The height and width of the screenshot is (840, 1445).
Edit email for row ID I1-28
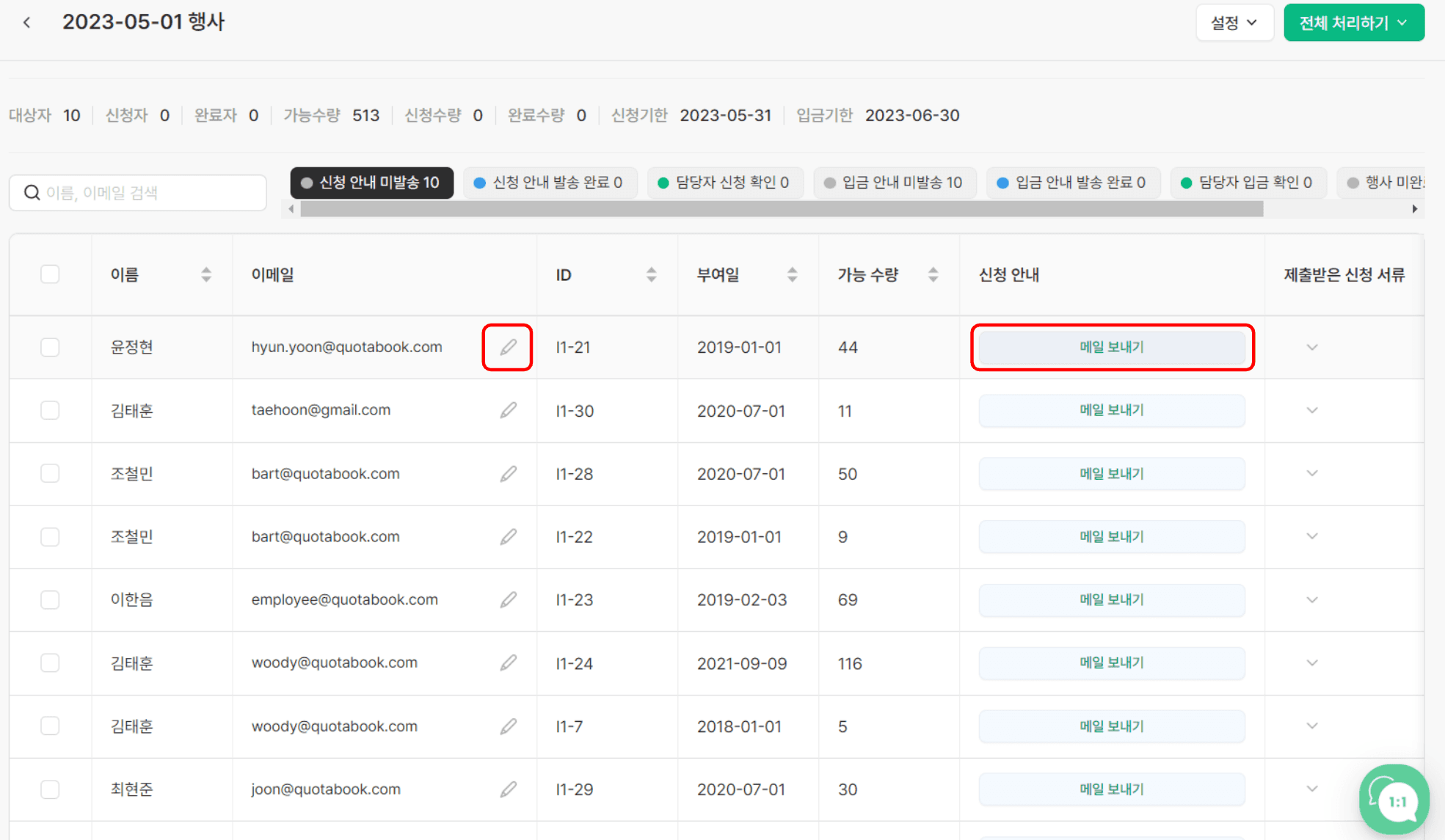coord(508,474)
